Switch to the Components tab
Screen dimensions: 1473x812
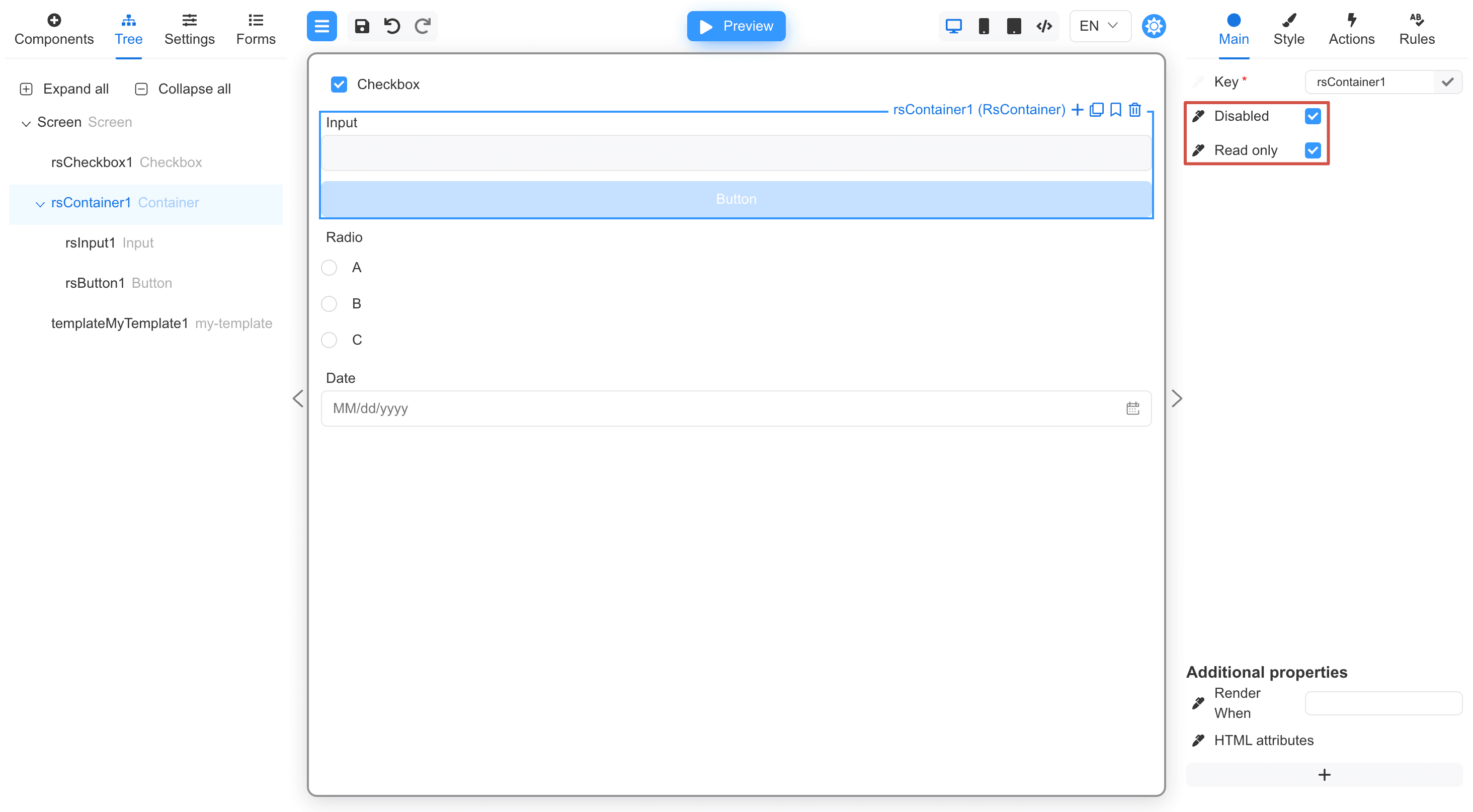[x=54, y=29]
